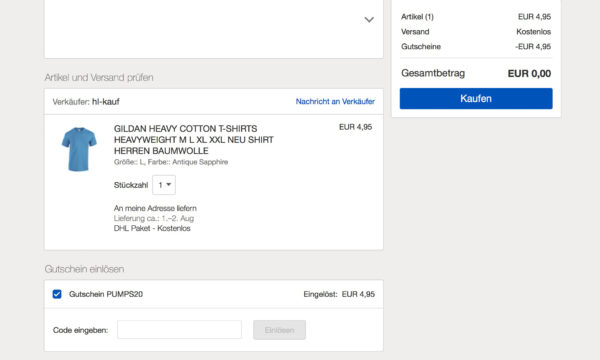Click the greyed-out Einlösen button
This screenshot has height=360, width=600.
(x=279, y=330)
